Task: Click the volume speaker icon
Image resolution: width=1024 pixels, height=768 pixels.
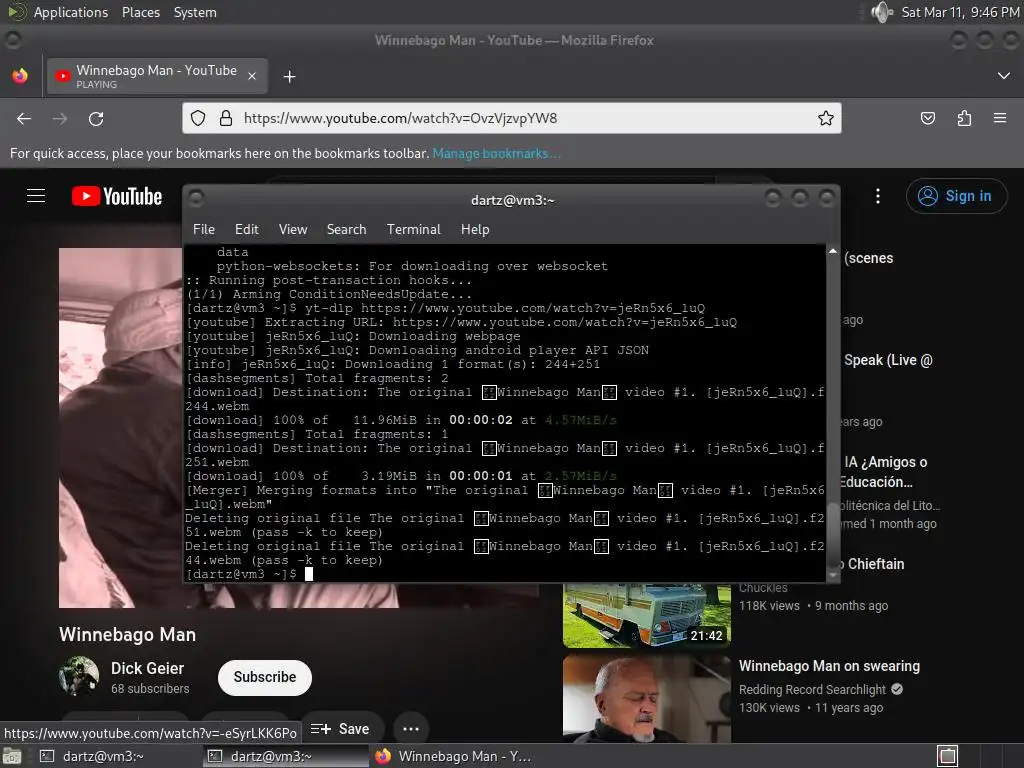Action: 882,12
